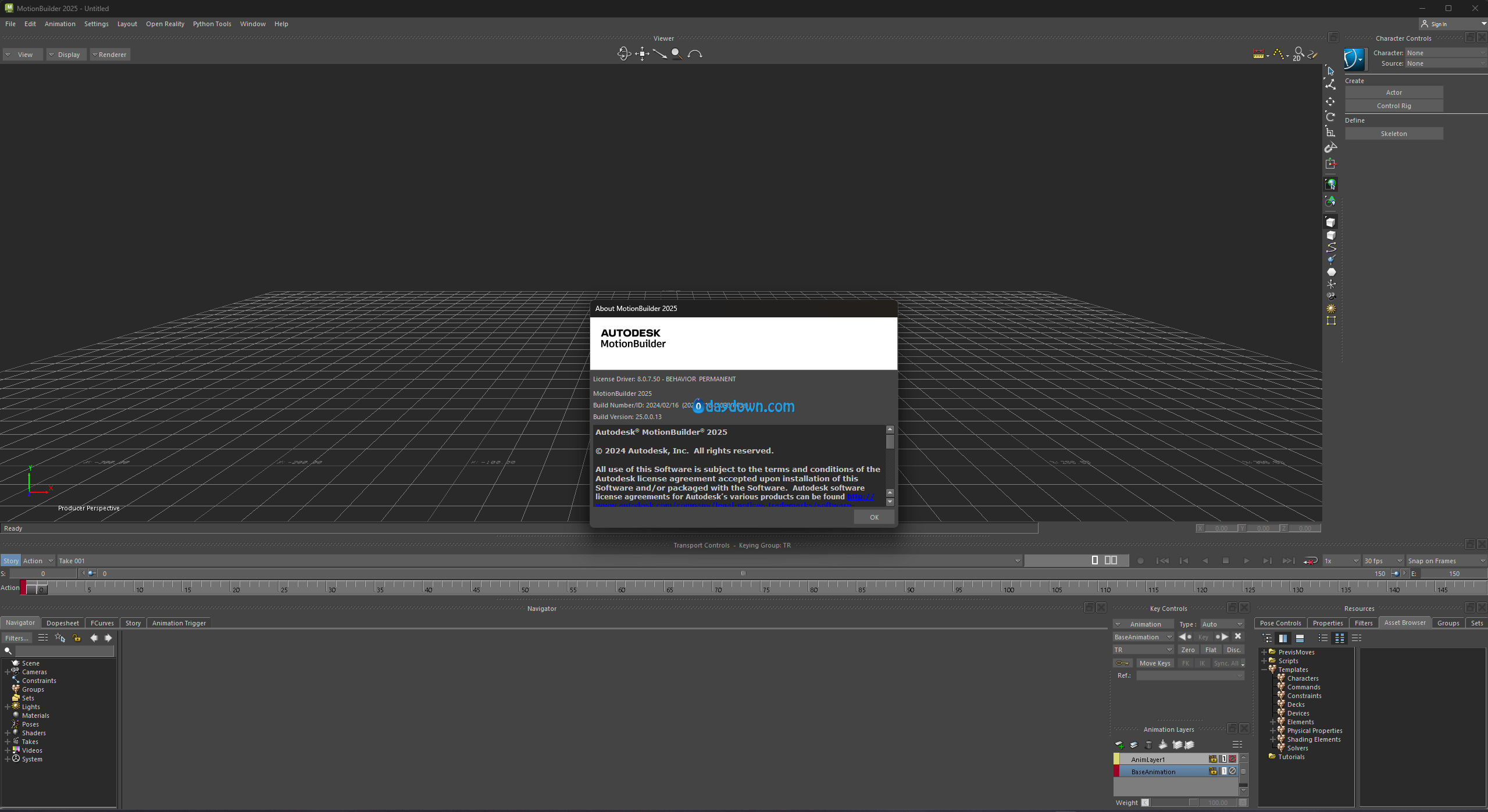The image size is (1488, 812).
Task: Add a new animation layer
Action: tap(1119, 745)
